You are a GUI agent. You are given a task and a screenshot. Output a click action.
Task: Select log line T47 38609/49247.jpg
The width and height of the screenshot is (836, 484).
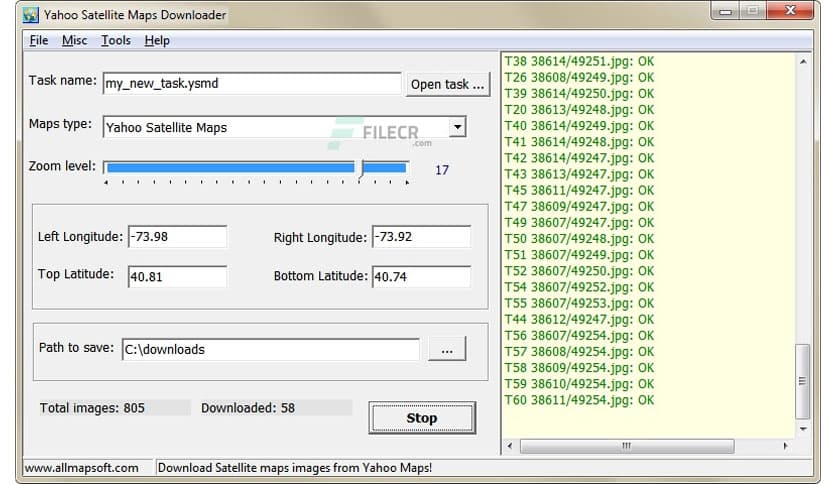579,206
